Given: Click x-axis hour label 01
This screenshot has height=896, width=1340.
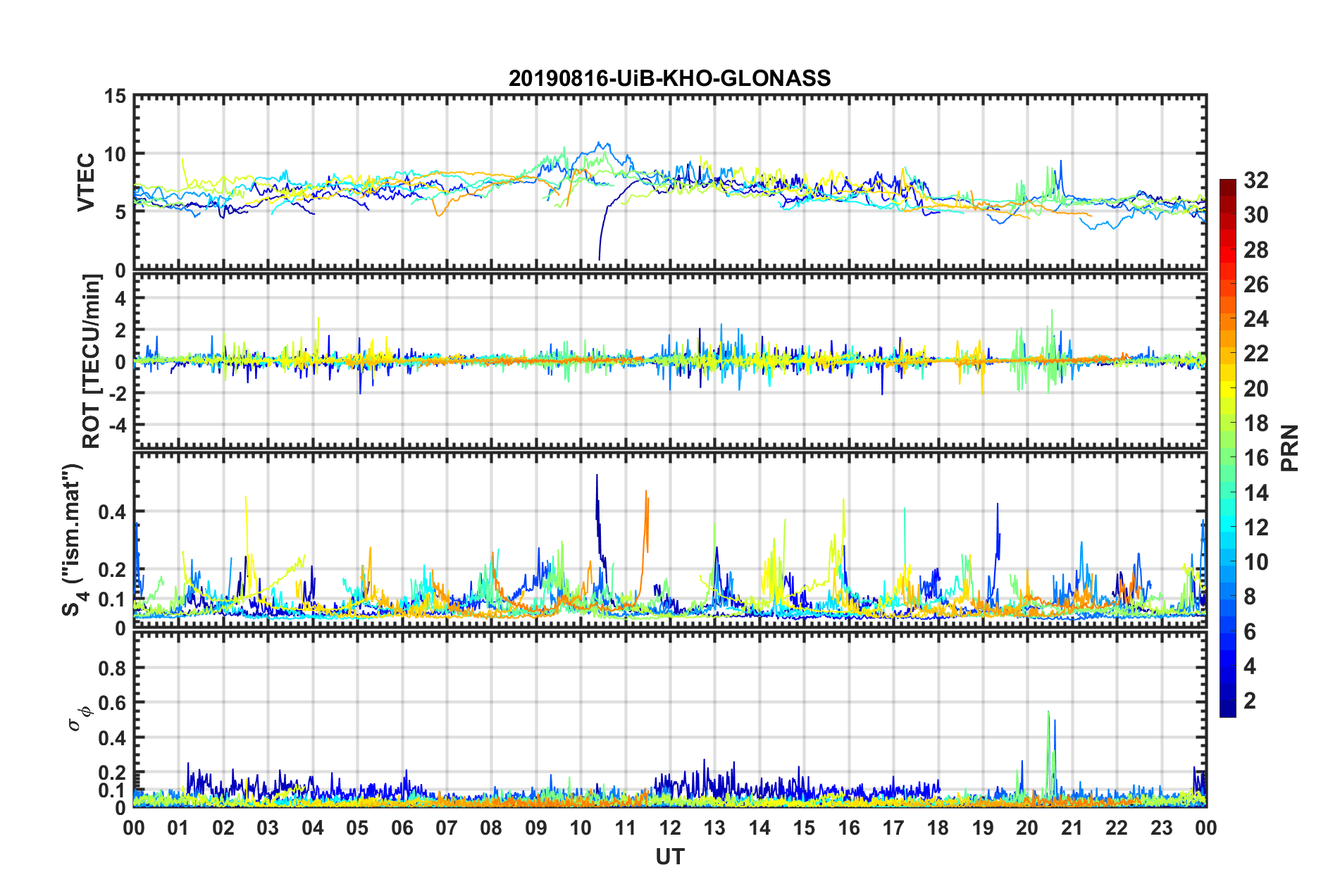Looking at the screenshot, I should click(179, 828).
